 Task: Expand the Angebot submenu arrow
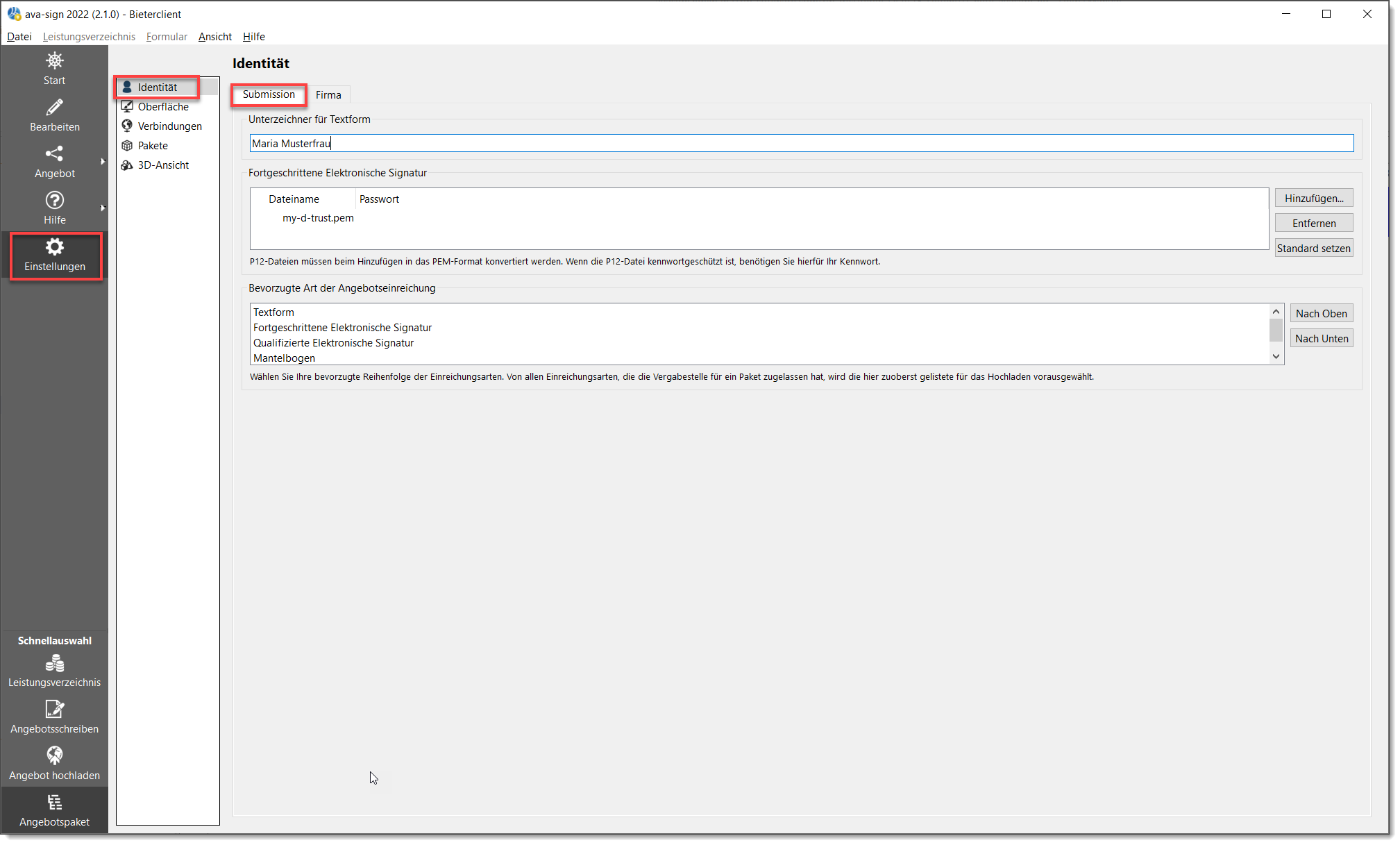[103, 162]
